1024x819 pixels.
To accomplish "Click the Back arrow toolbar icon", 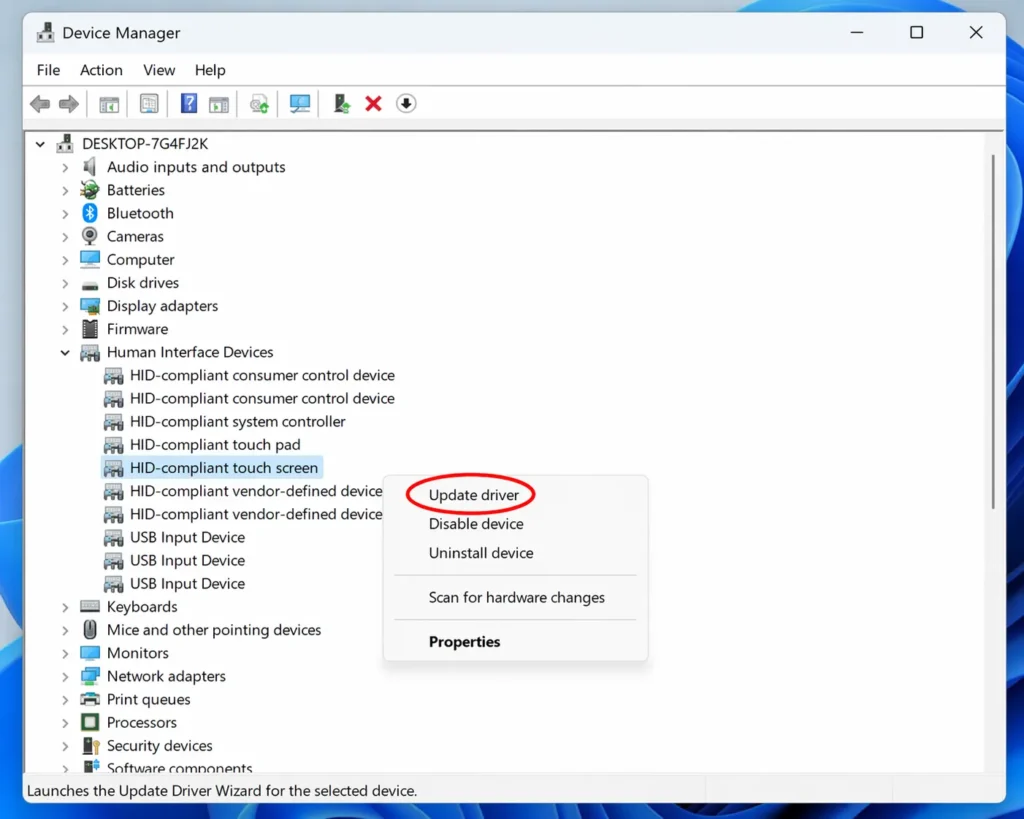I will [x=40, y=104].
